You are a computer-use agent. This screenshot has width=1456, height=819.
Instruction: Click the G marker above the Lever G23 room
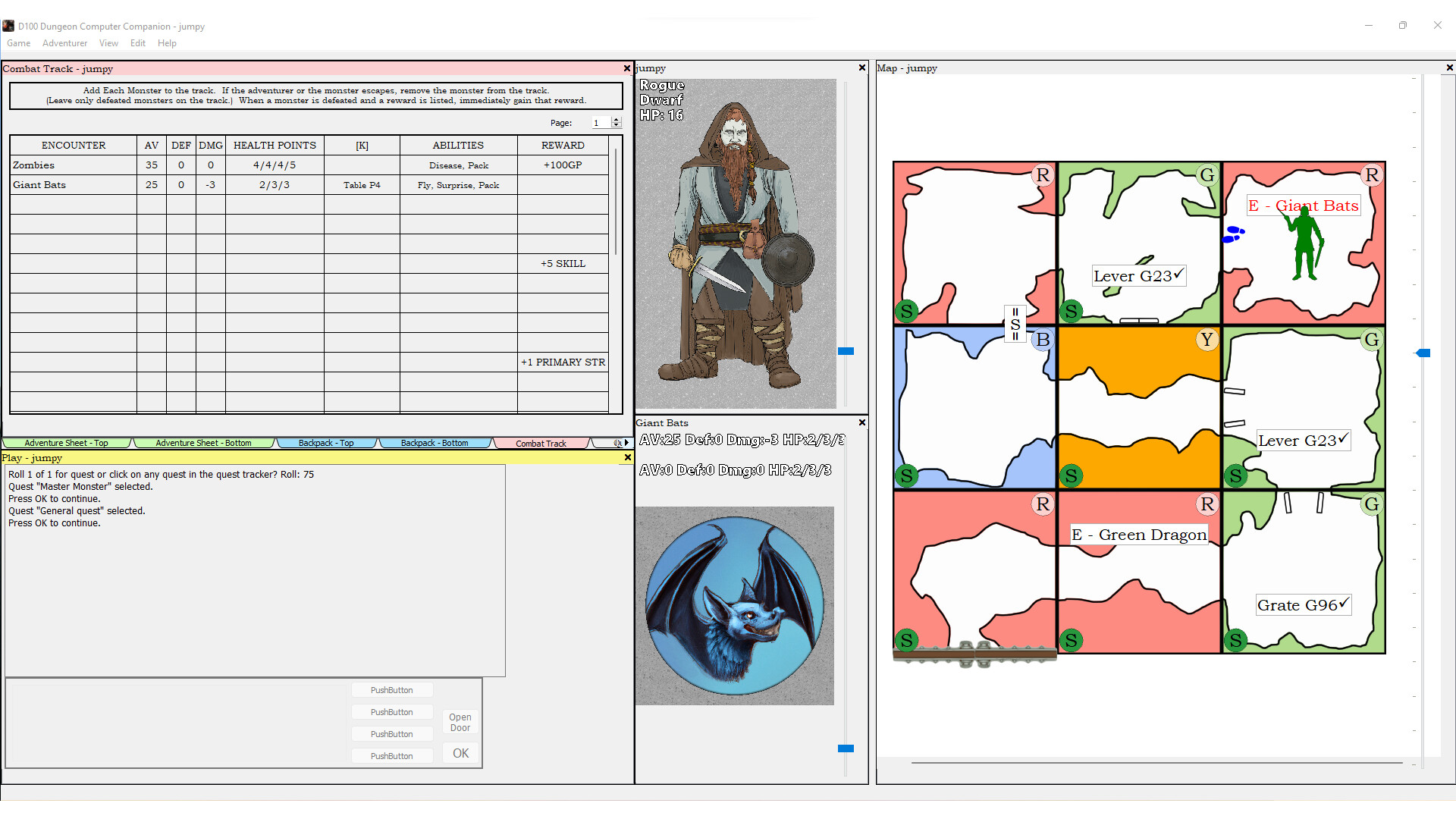[1208, 174]
